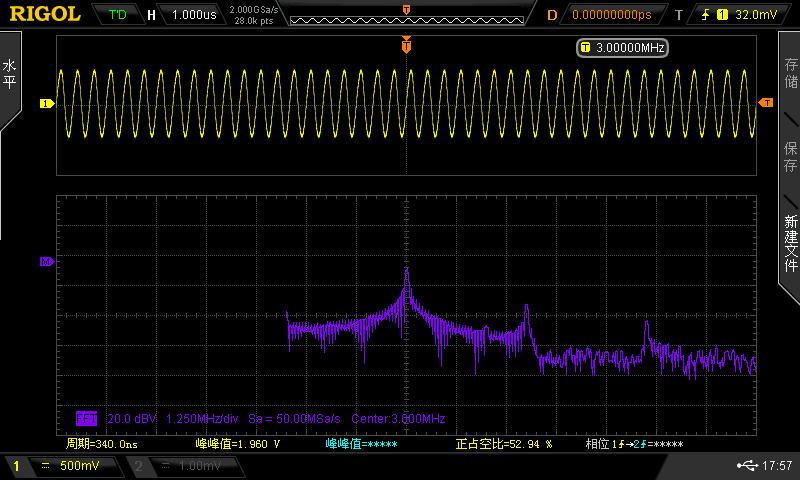The height and width of the screenshot is (480, 800).
Task: Click the orange trigger level marker on right
Action: tap(766, 103)
